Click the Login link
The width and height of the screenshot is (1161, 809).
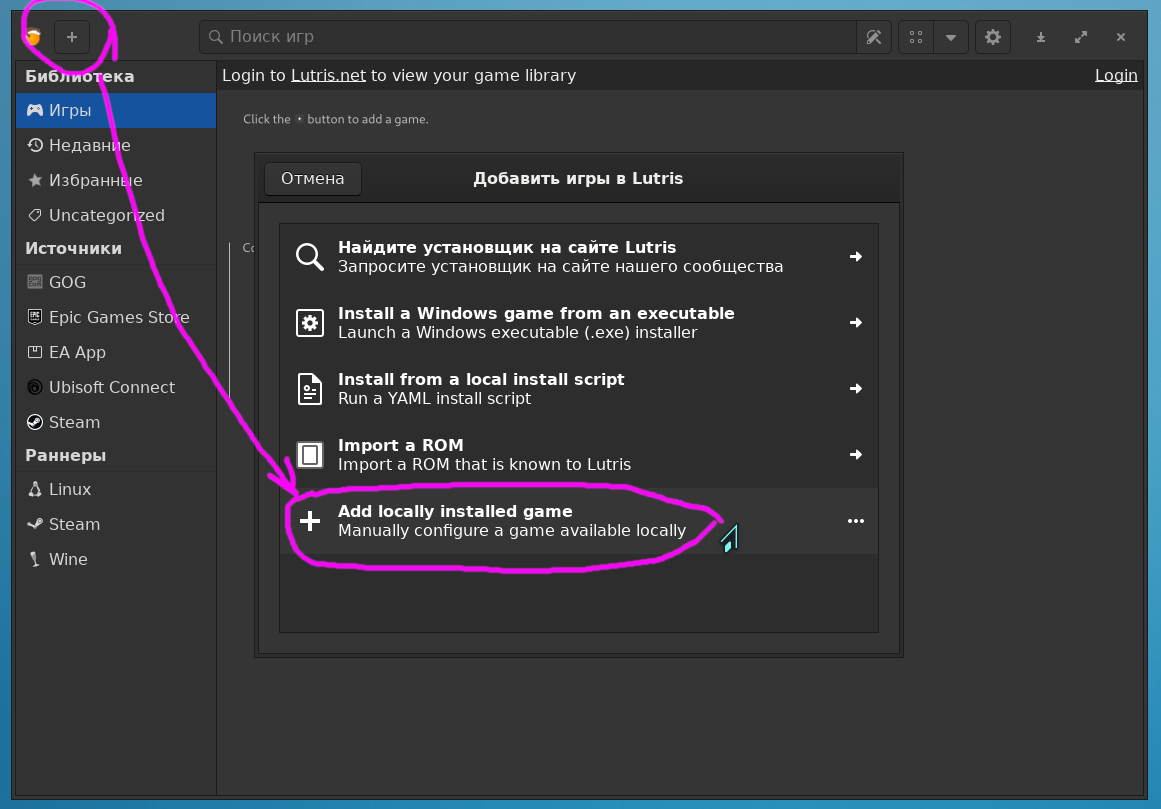[x=1116, y=75]
